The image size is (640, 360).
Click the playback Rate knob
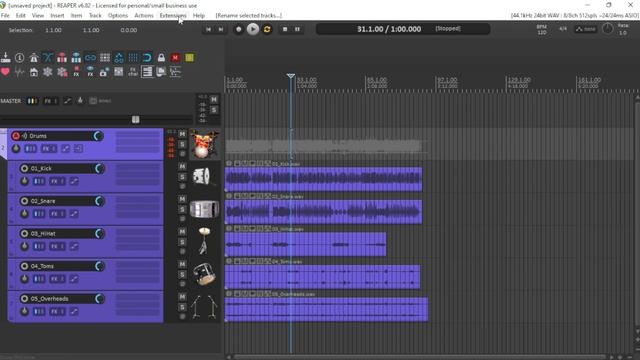(x=607, y=29)
